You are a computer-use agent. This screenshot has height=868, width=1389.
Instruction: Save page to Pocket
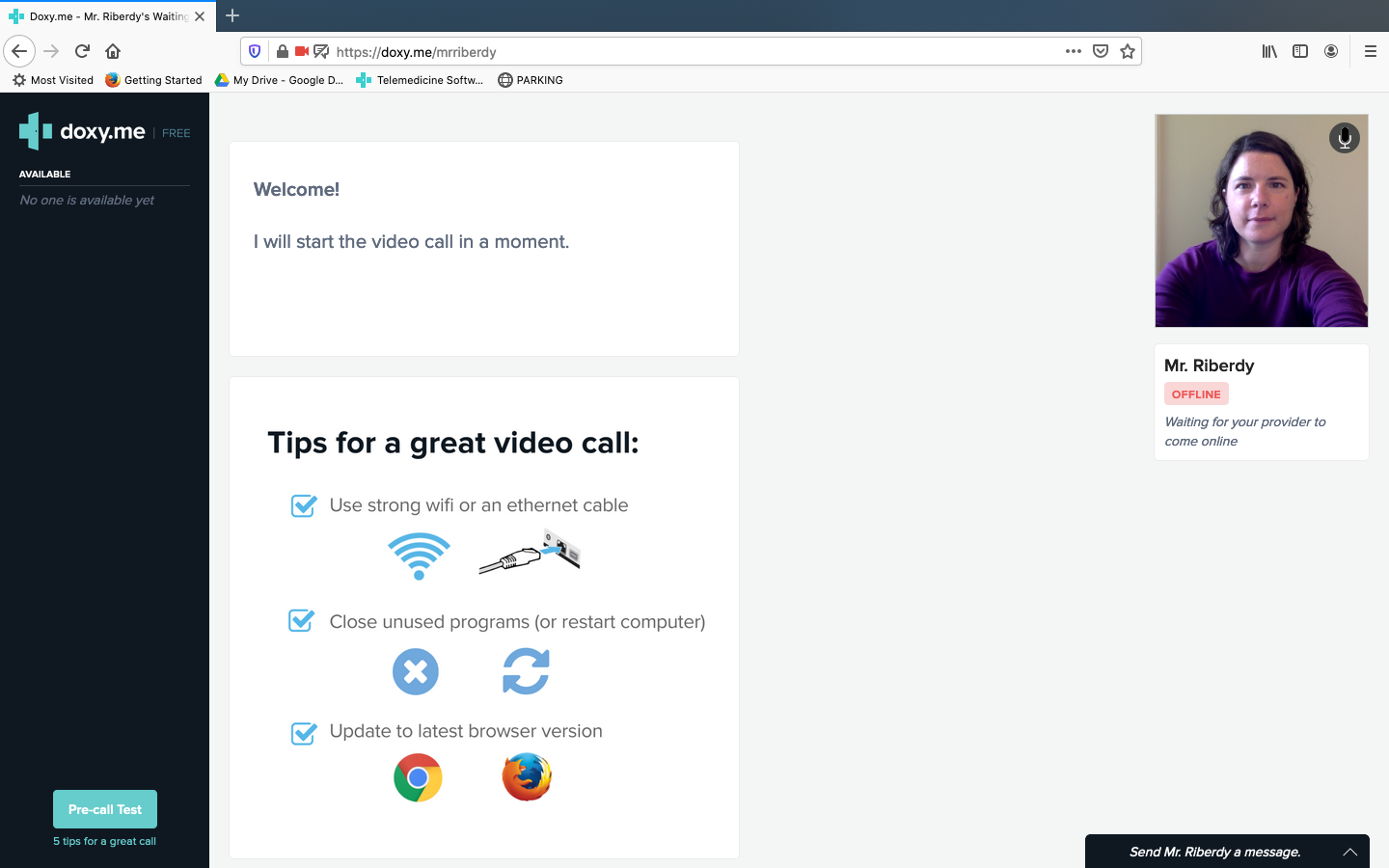(1101, 51)
